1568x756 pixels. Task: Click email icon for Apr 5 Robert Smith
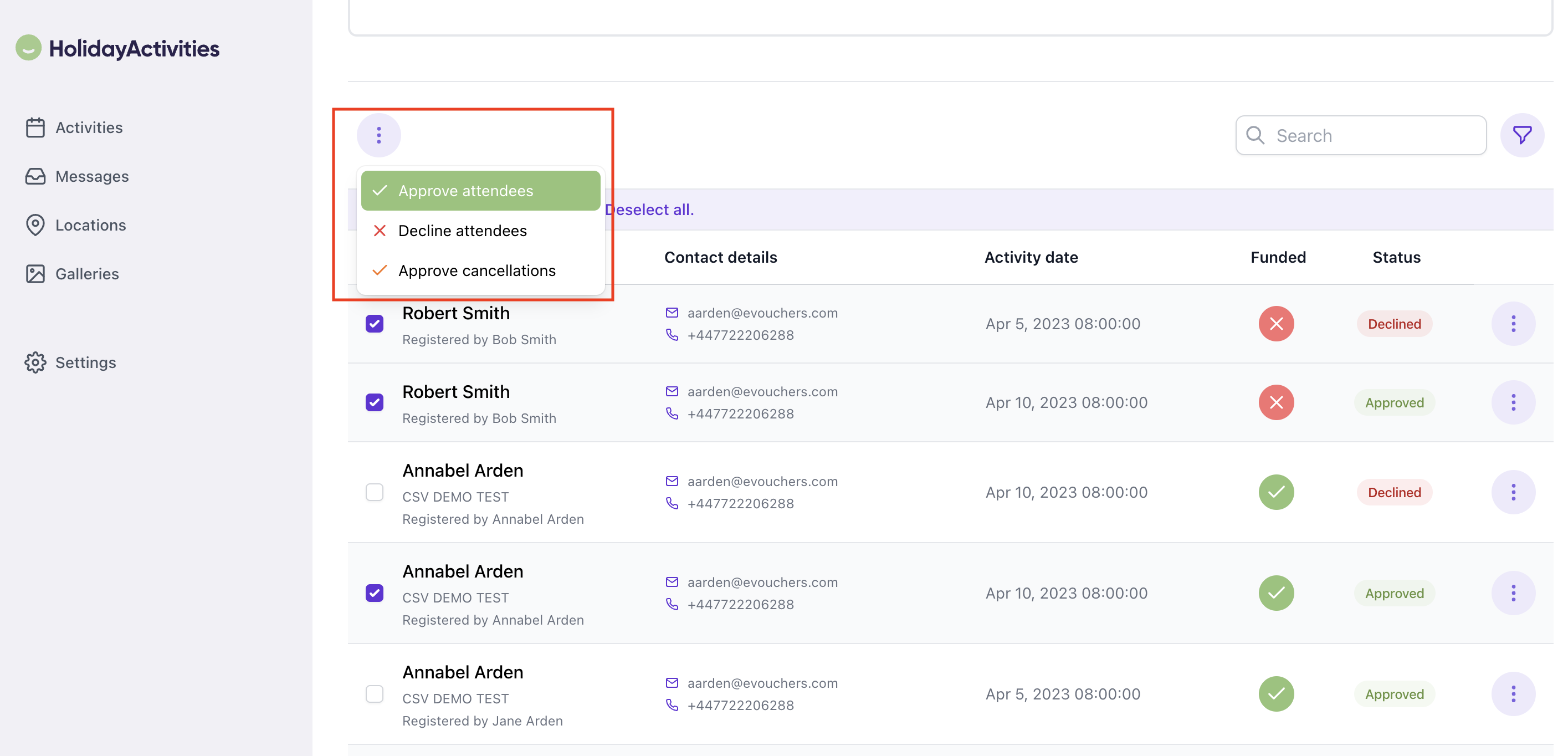(672, 313)
